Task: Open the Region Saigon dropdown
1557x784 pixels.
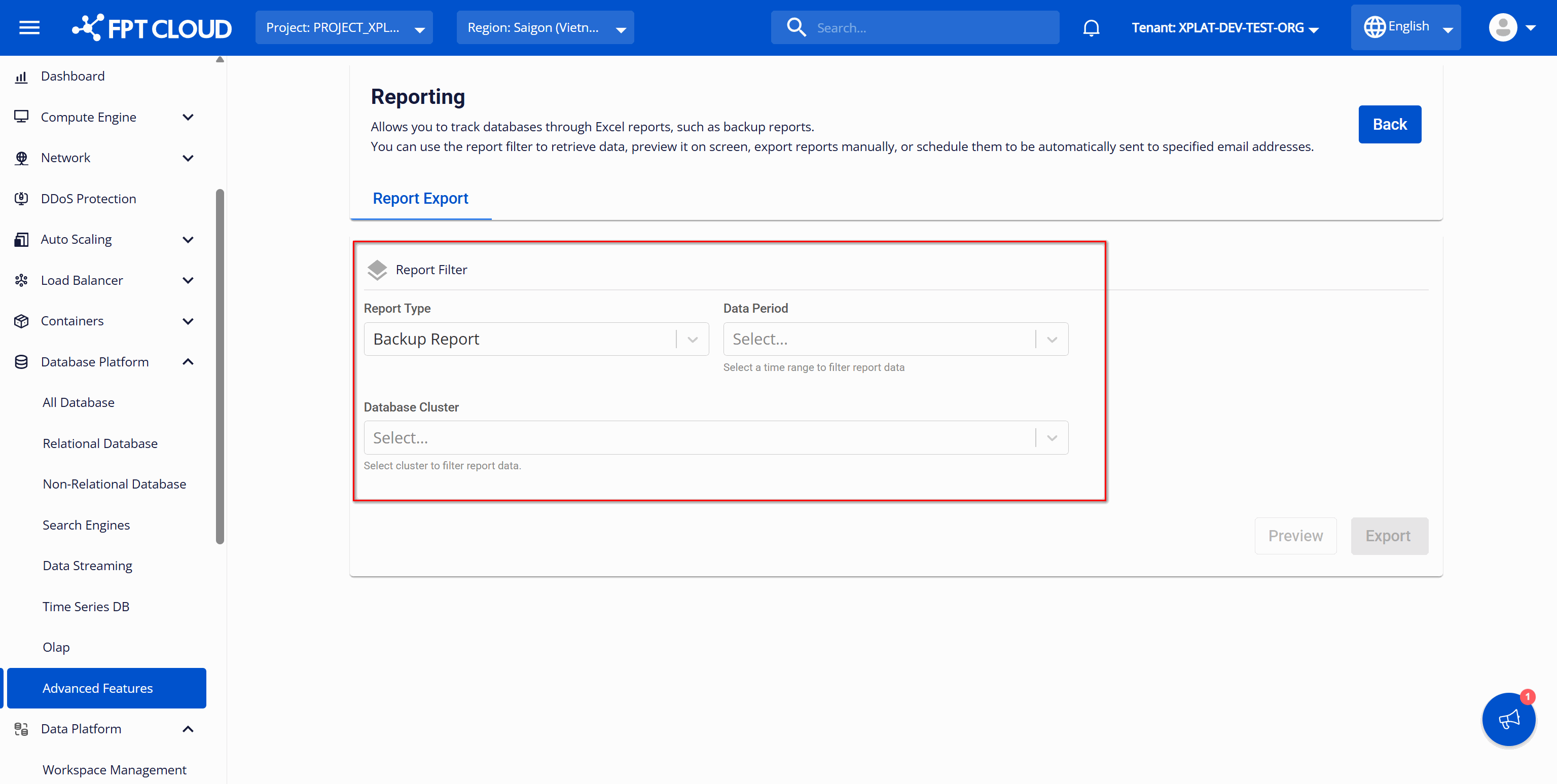Action: pyautogui.click(x=545, y=28)
